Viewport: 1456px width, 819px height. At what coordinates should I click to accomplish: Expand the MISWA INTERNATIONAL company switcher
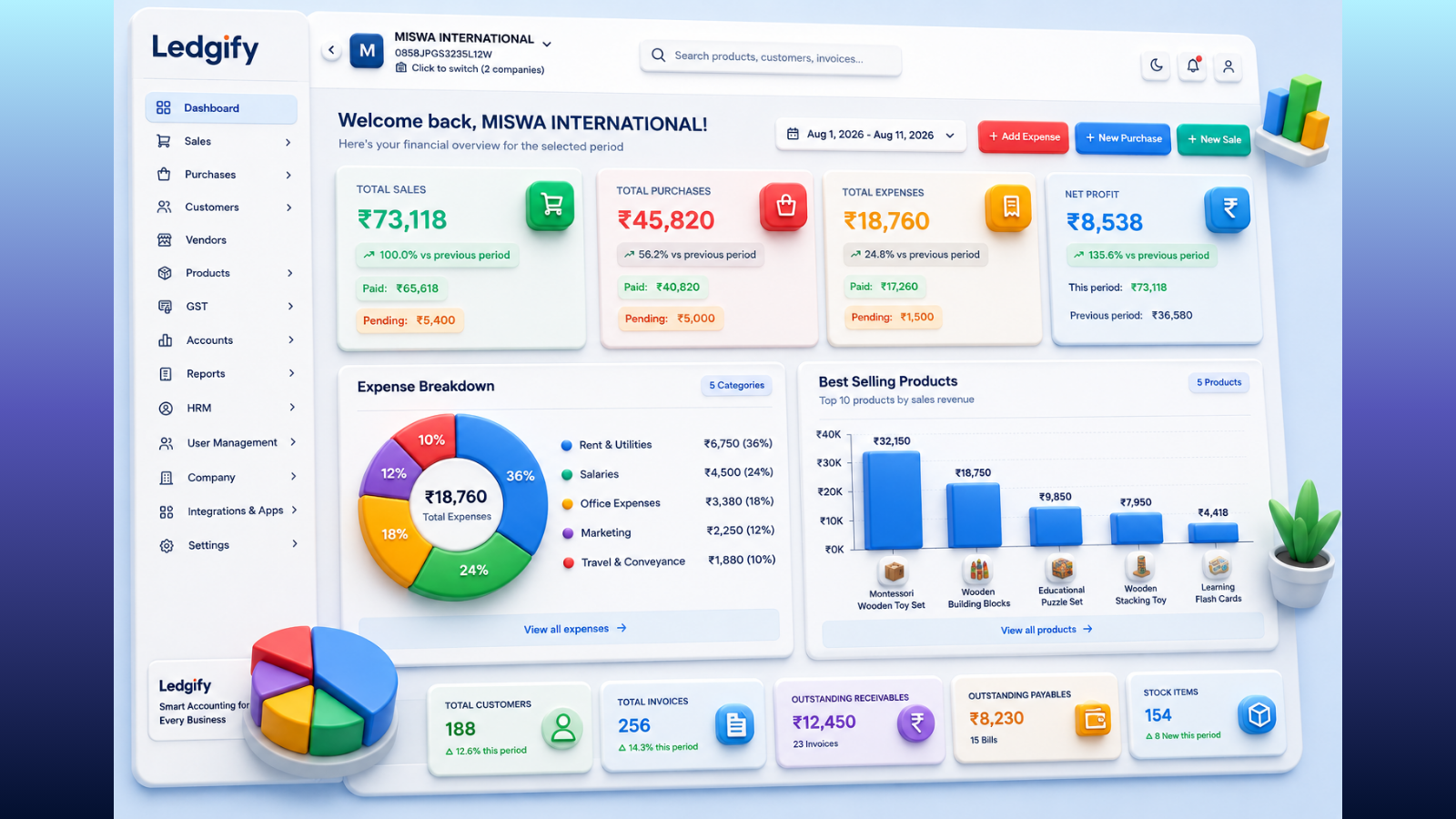547,44
